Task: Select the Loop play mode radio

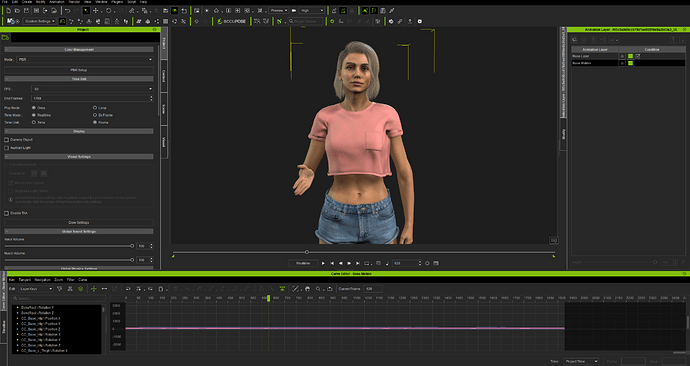Action: (95, 108)
